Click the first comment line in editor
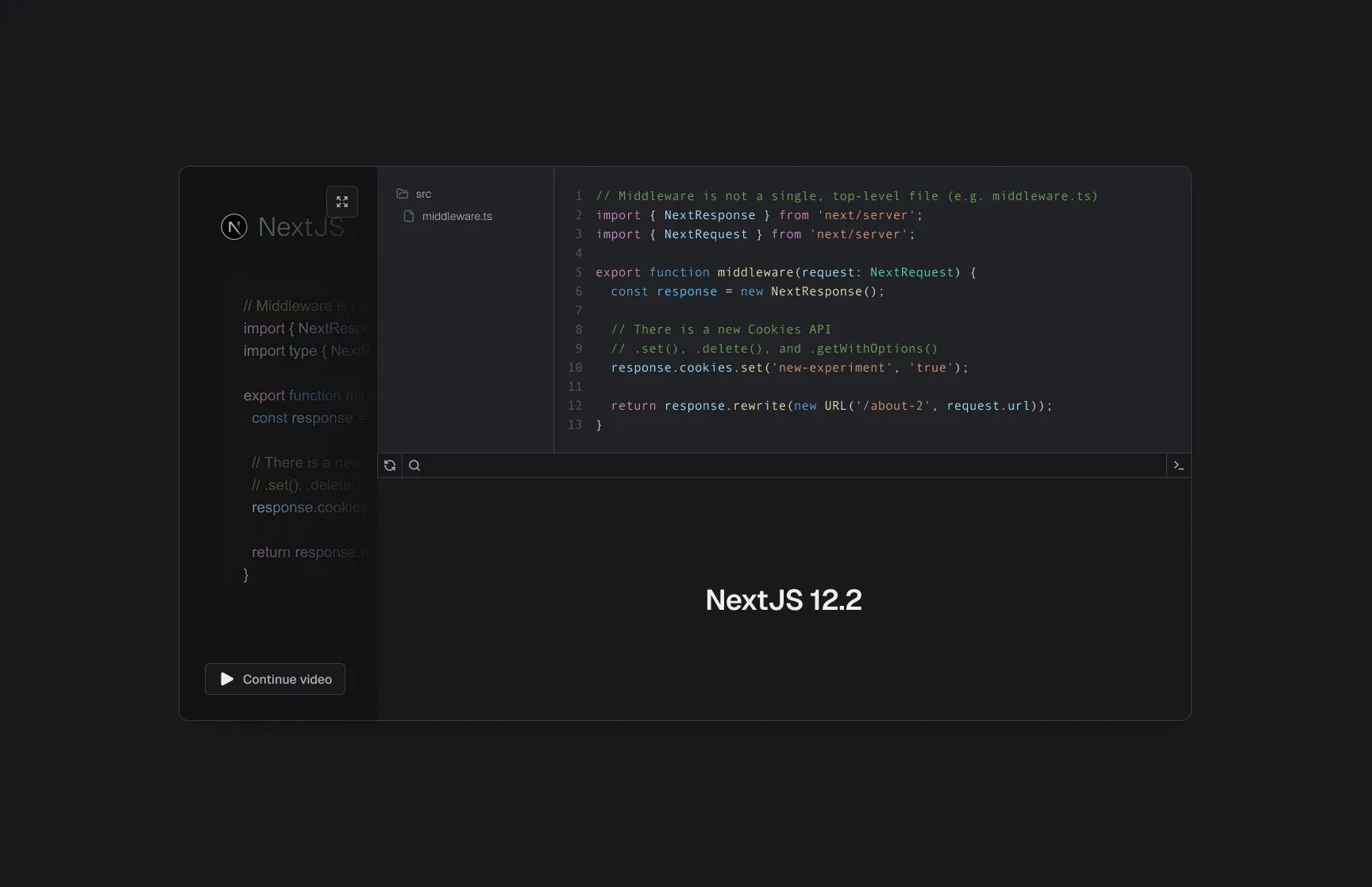Screen dimensions: 1372x887 tap(846, 196)
